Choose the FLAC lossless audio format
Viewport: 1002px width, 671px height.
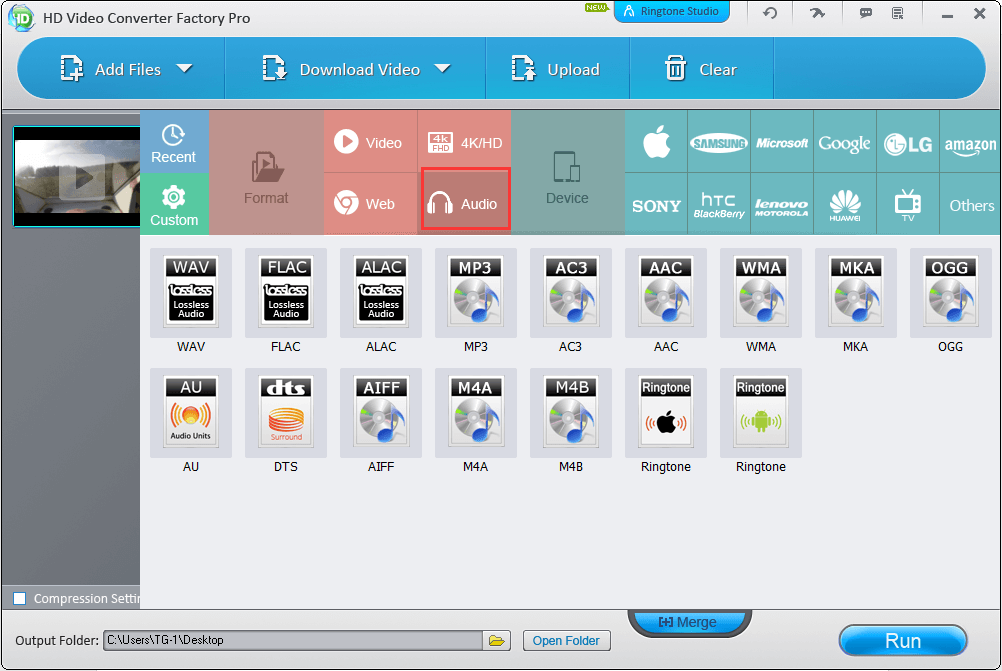(x=286, y=292)
